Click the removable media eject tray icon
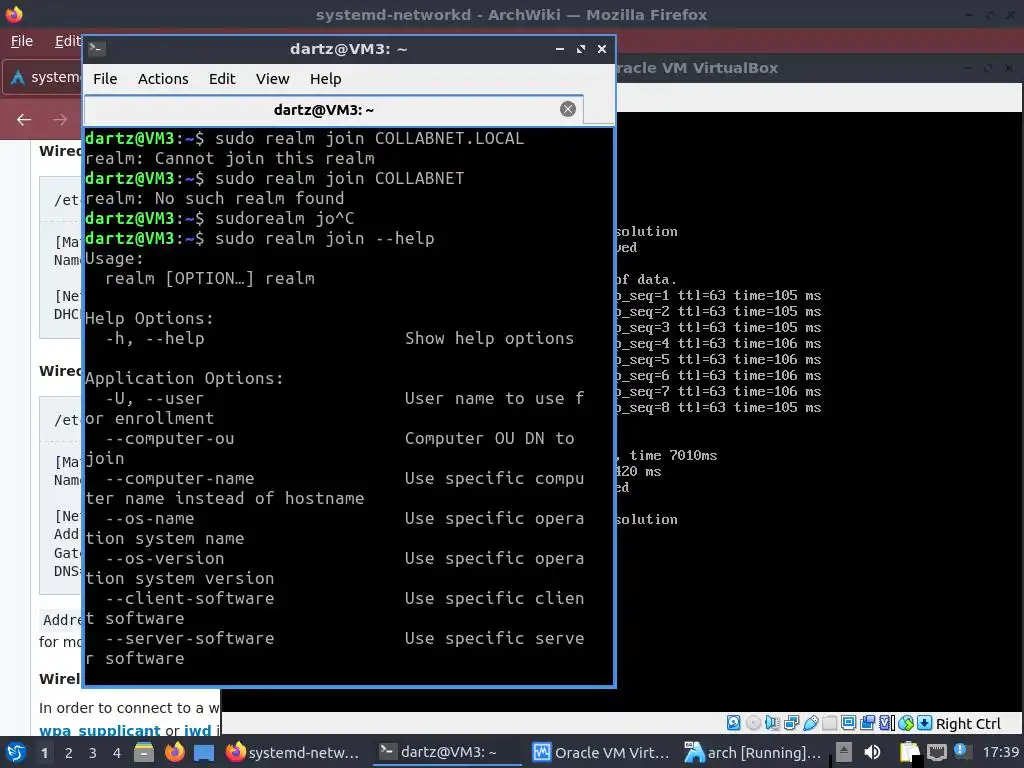 click(x=844, y=752)
